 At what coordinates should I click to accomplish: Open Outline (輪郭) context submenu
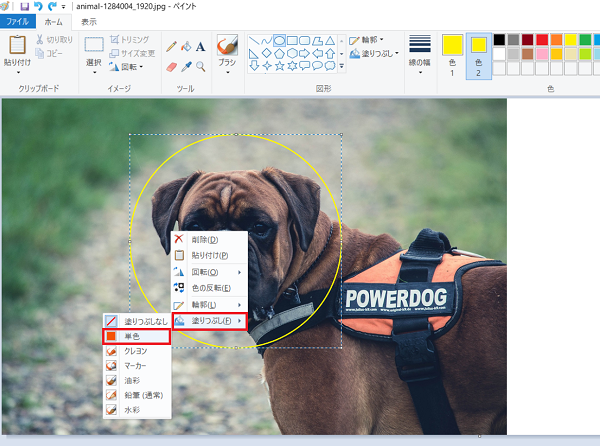tap(209, 305)
